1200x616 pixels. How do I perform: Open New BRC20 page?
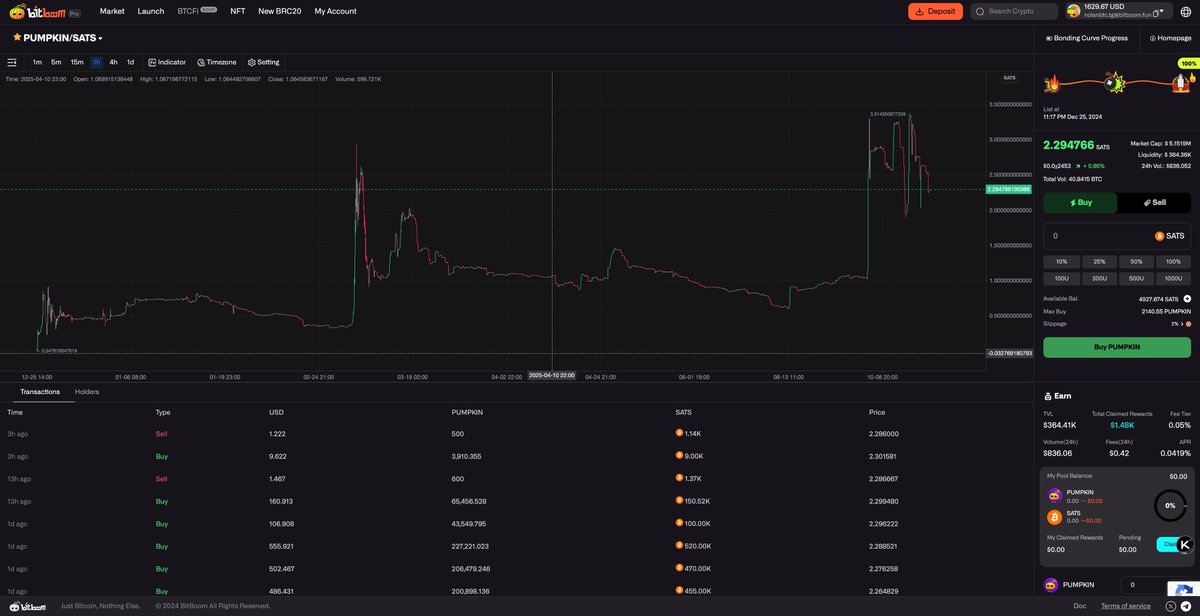280,11
